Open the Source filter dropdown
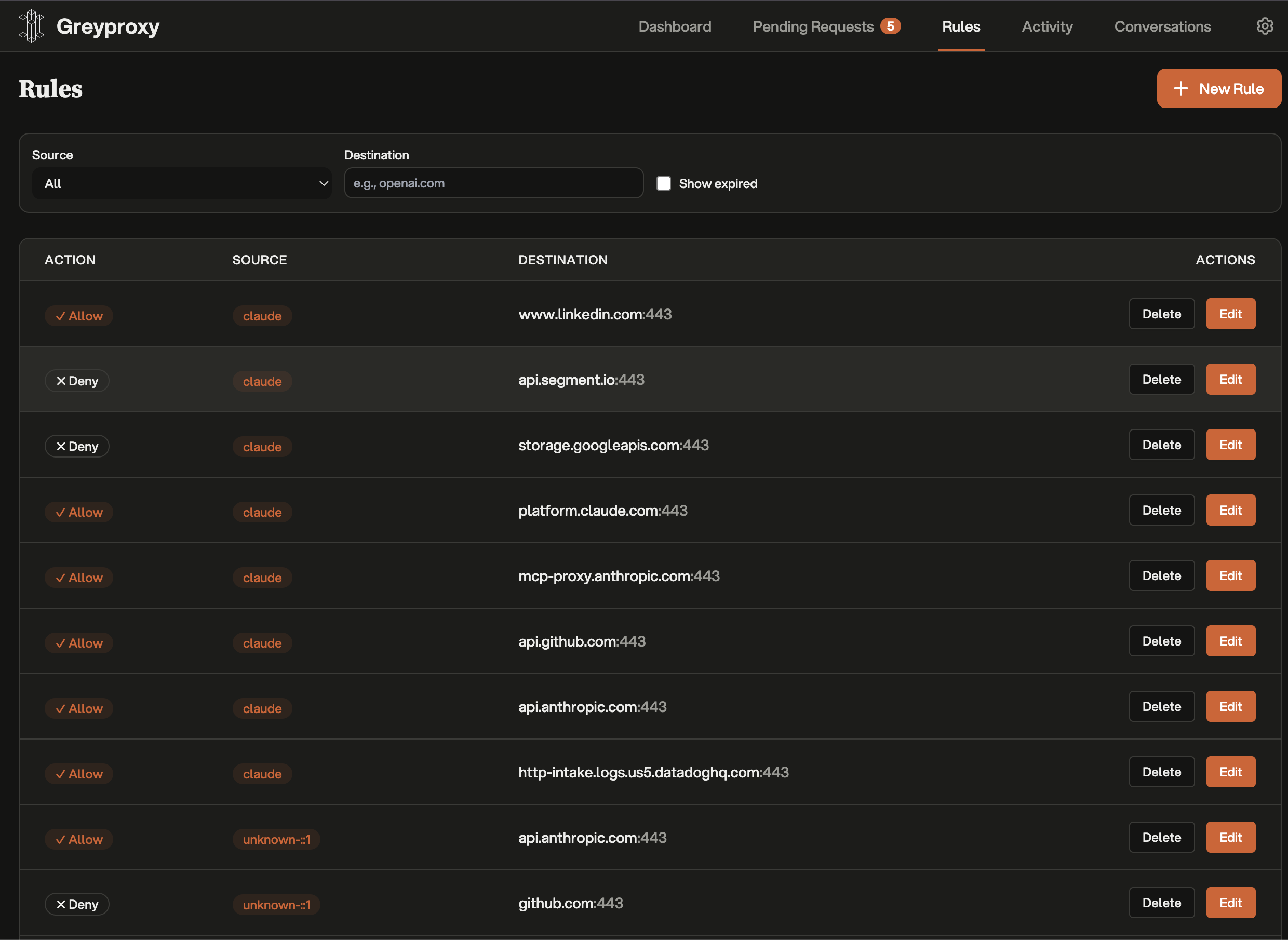 pyautogui.click(x=181, y=183)
